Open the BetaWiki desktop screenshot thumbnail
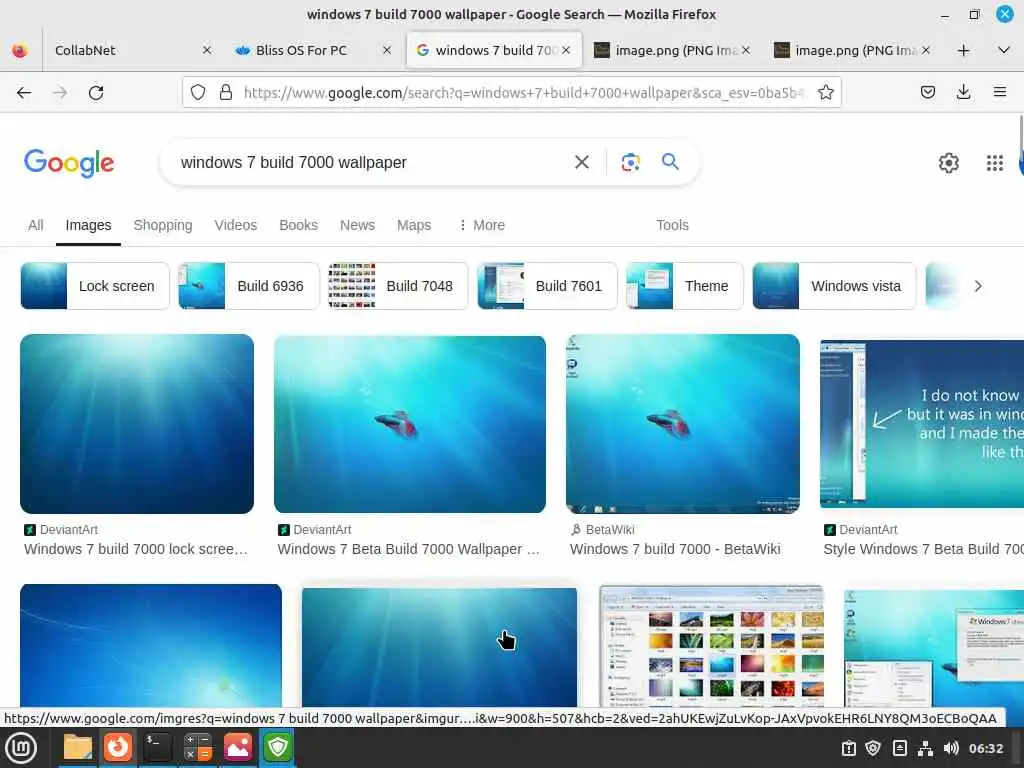The width and height of the screenshot is (1024, 768). 682,424
